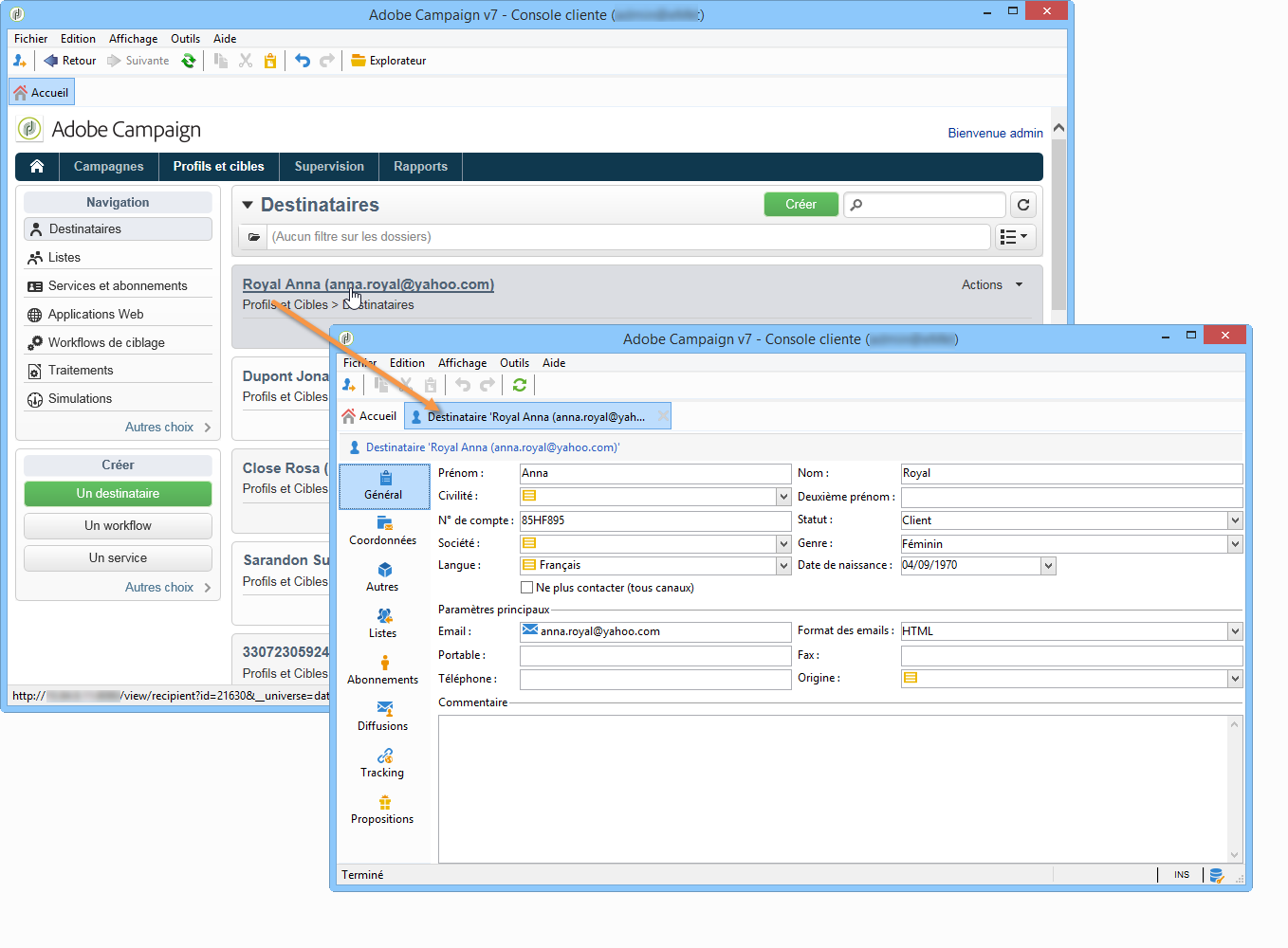The image size is (1288, 948).
Task: Open the Affichage menu in the main console window
Action: pos(134,39)
